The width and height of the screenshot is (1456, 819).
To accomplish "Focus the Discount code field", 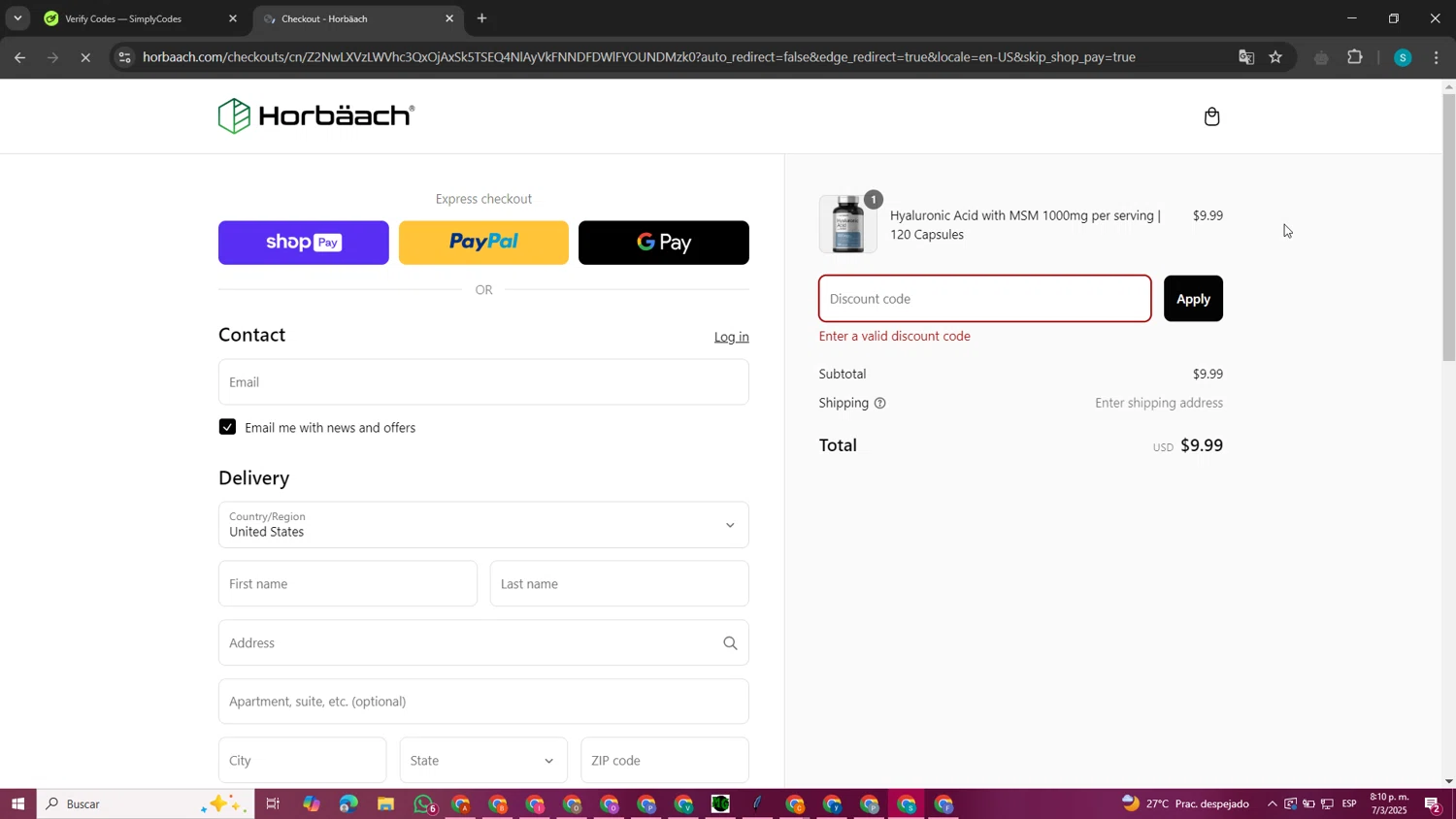I will [x=985, y=299].
